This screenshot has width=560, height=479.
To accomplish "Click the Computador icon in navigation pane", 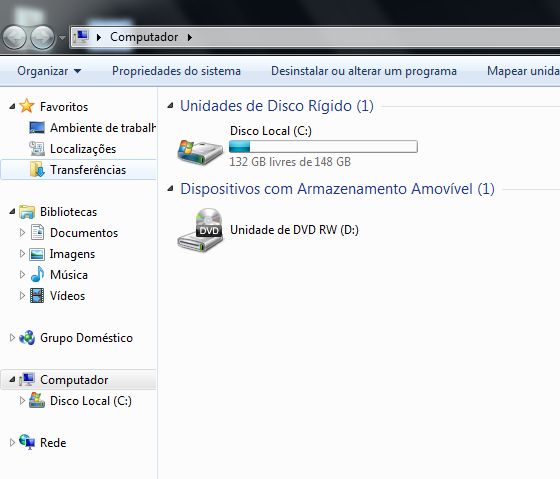I will coord(27,379).
